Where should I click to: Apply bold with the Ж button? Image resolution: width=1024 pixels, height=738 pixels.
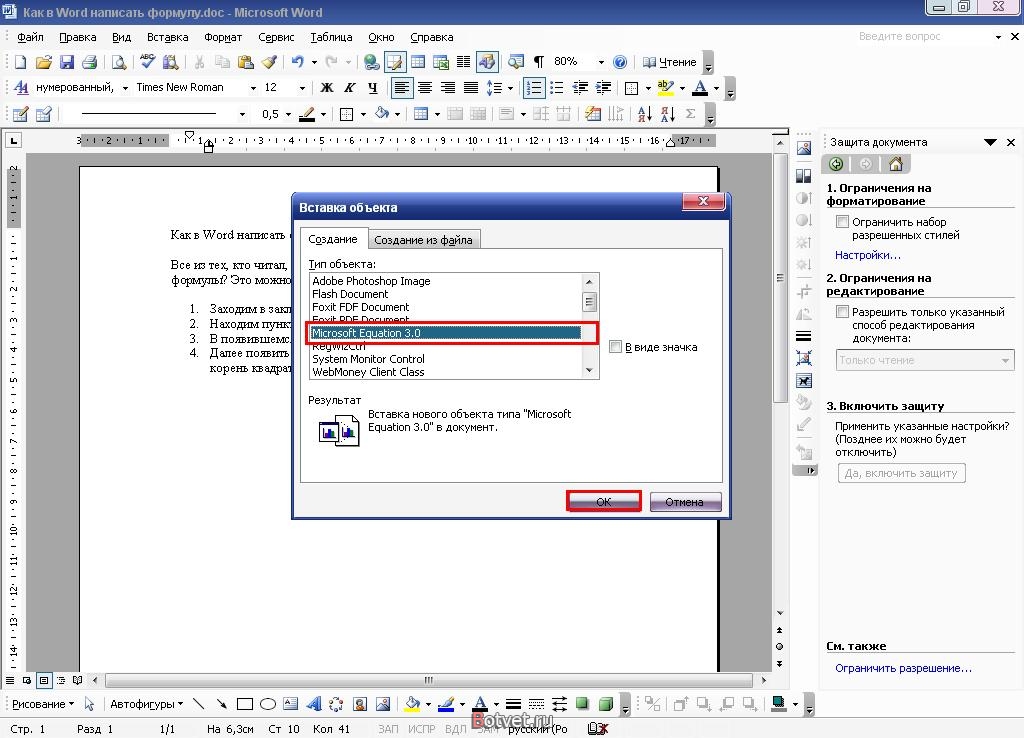pos(327,88)
